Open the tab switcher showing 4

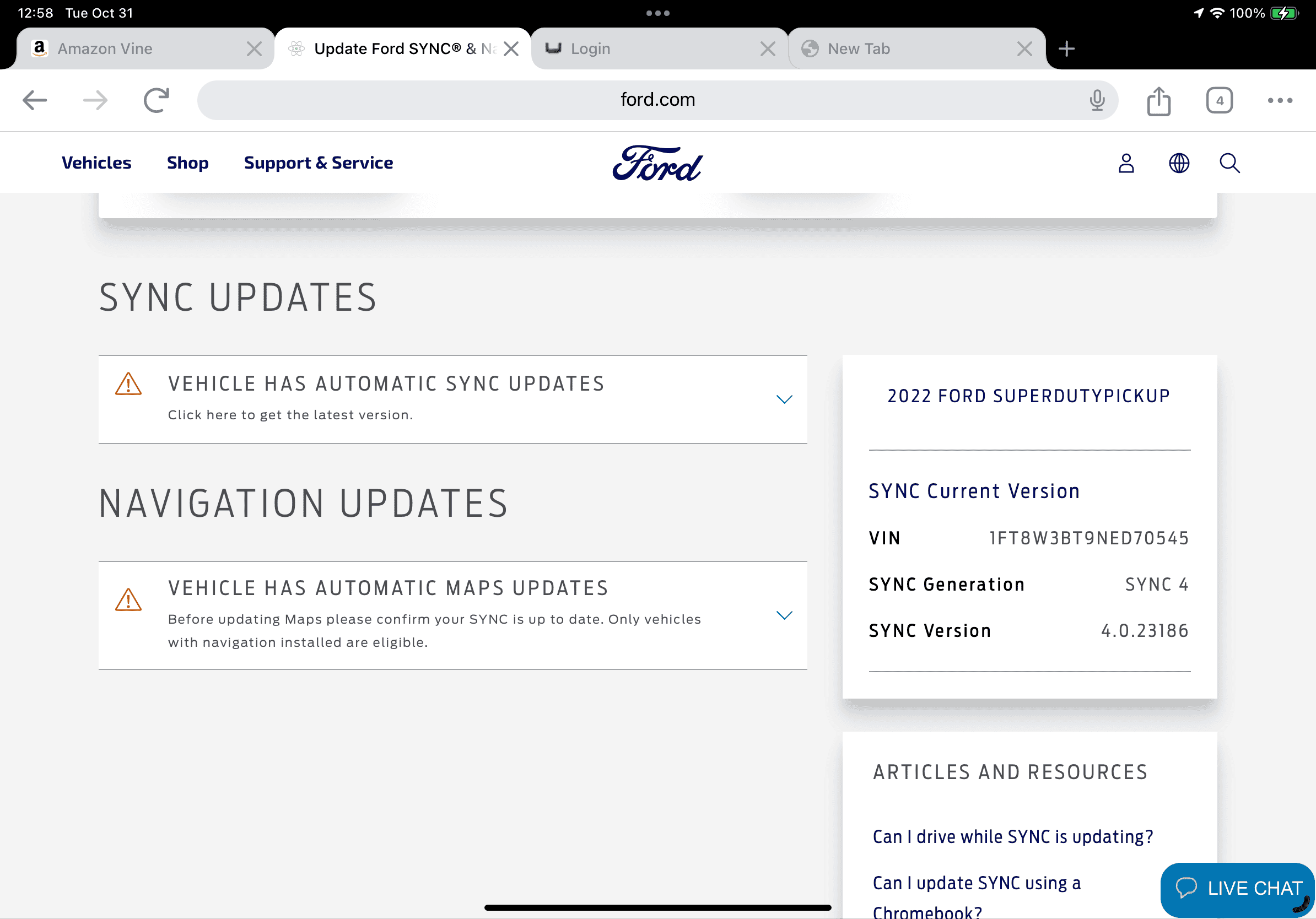(1219, 101)
